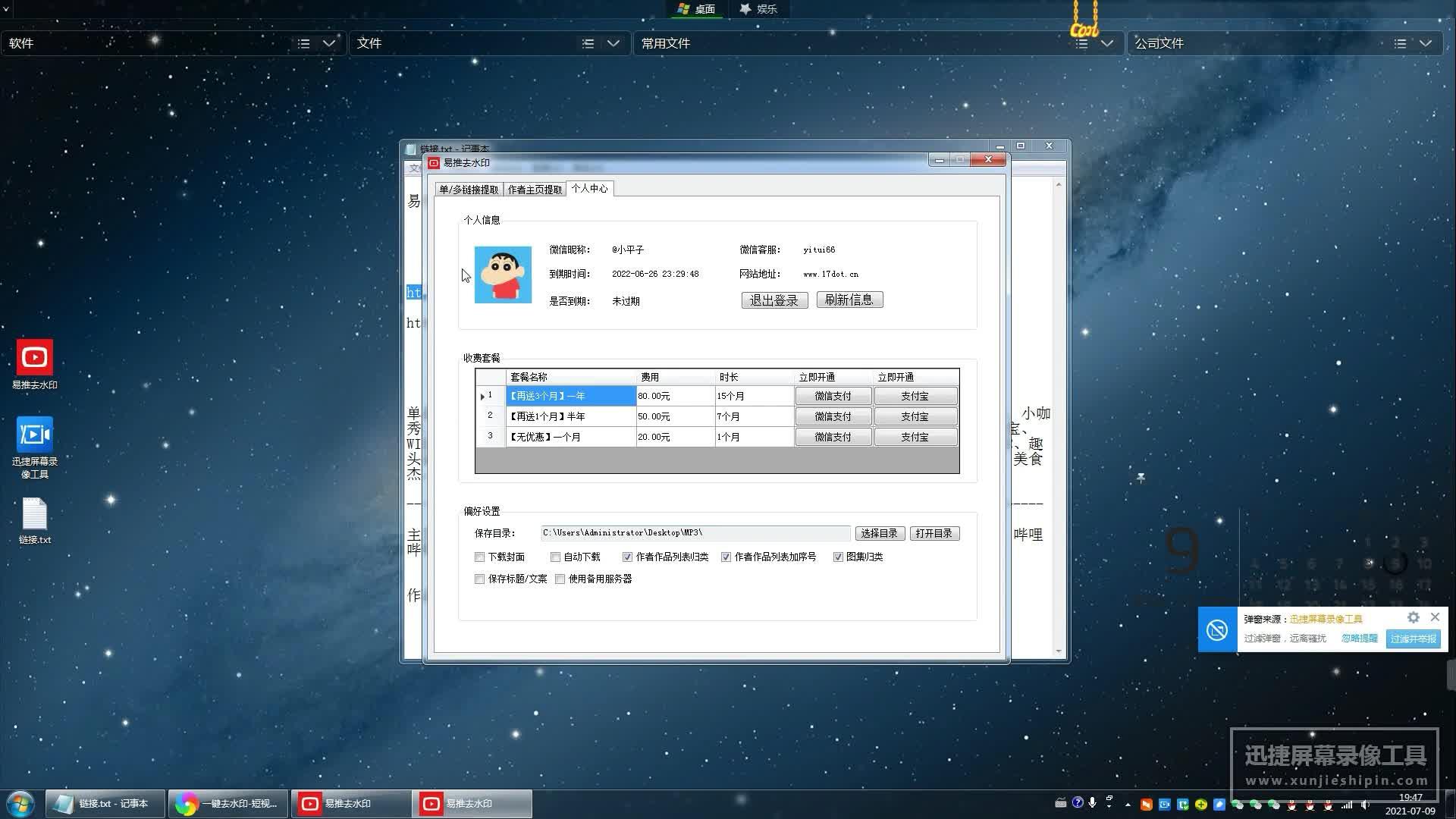
Task: Open taskbar clock showing 19:47
Action: point(1410,804)
